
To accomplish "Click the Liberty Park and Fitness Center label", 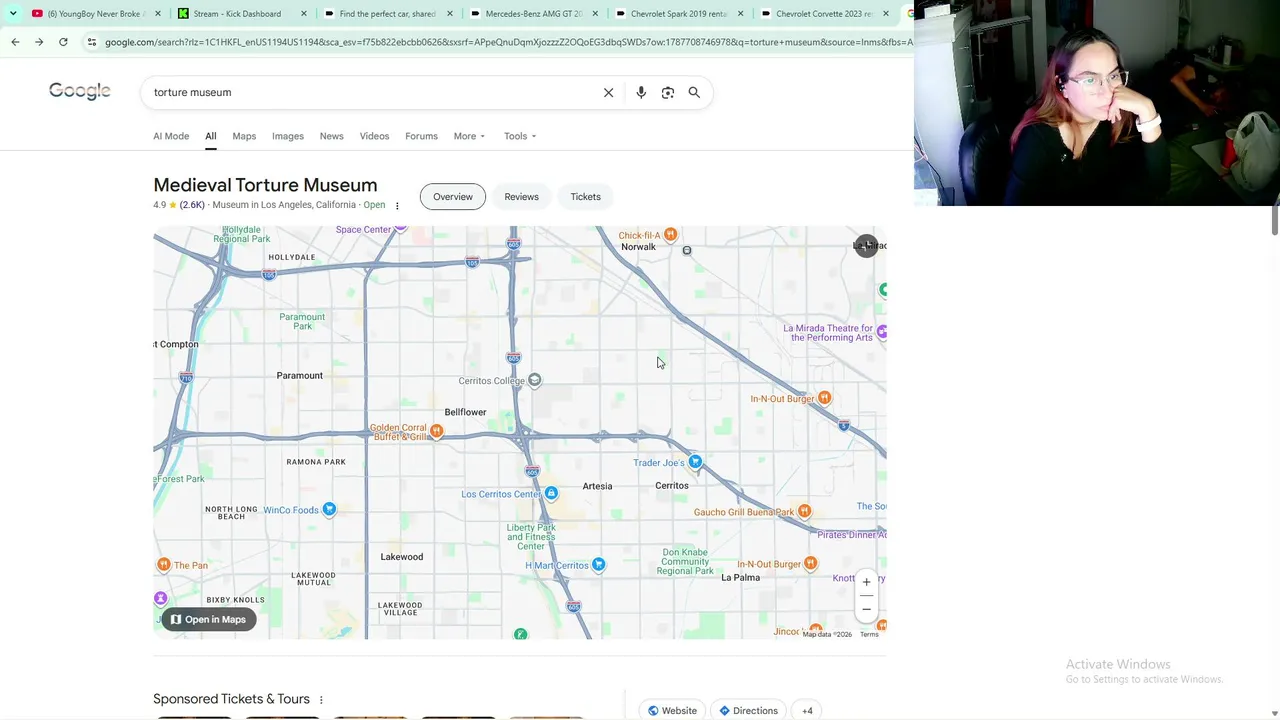I will pyautogui.click(x=531, y=537).
